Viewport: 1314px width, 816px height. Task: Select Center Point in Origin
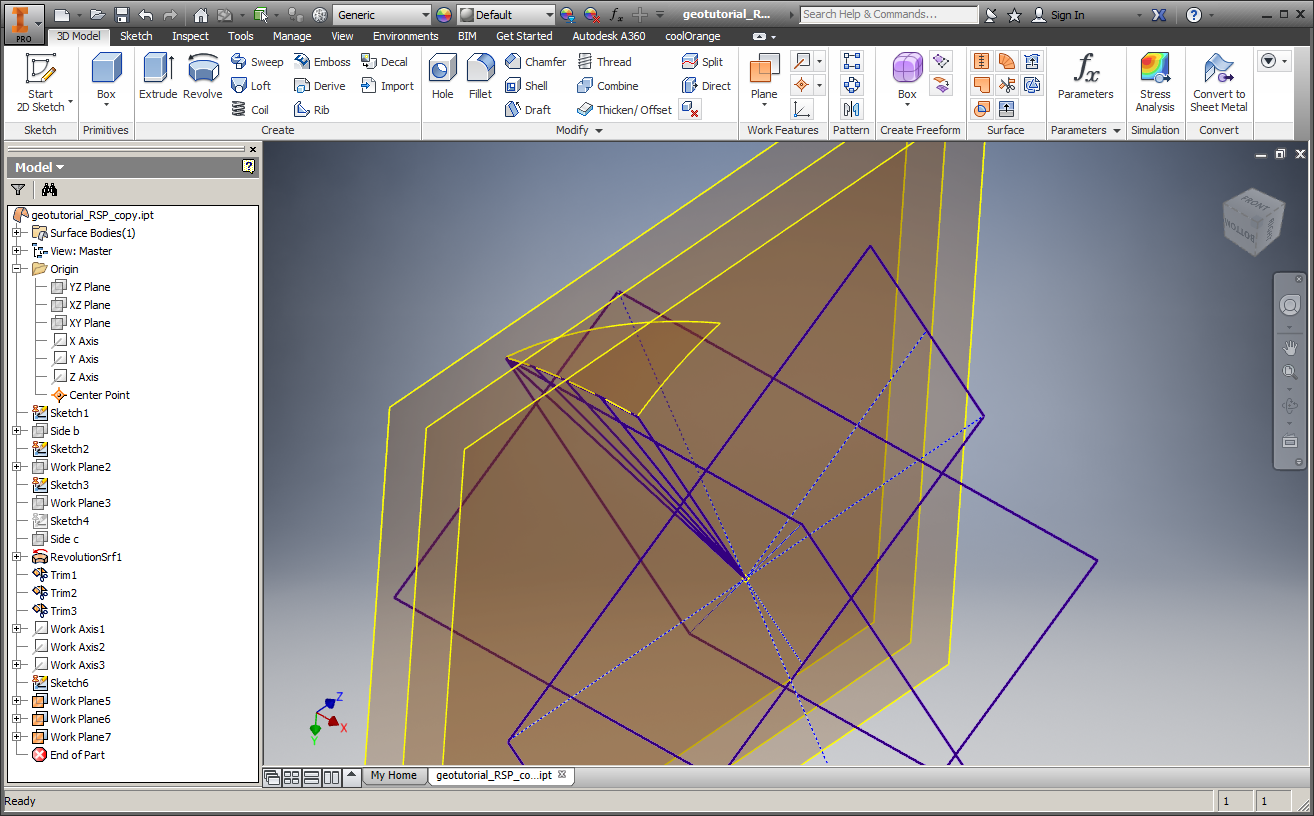(90, 395)
